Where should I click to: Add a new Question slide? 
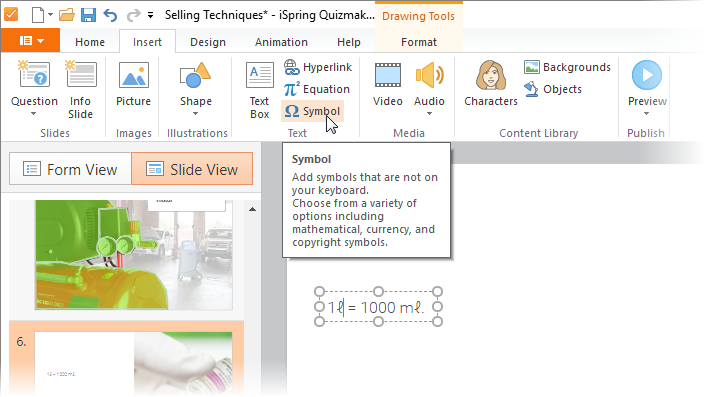[34, 83]
